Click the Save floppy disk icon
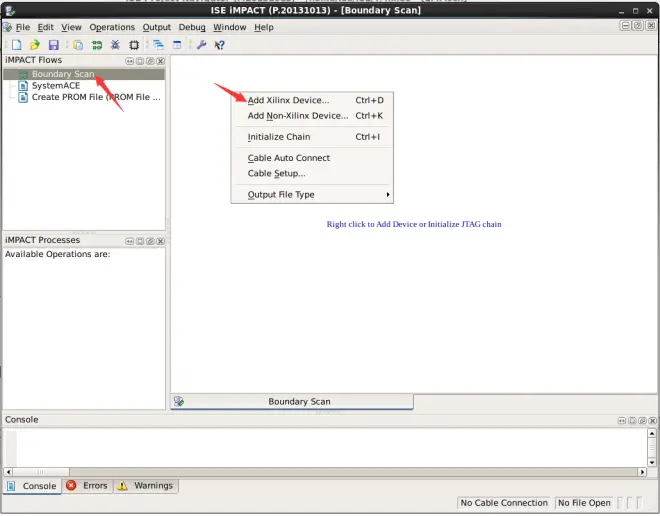This screenshot has height=516, width=660. [x=53, y=45]
